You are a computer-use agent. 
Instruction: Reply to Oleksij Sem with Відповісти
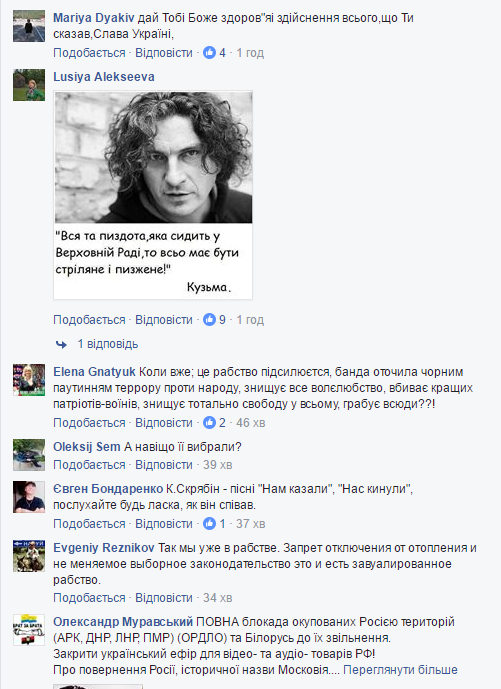point(164,464)
